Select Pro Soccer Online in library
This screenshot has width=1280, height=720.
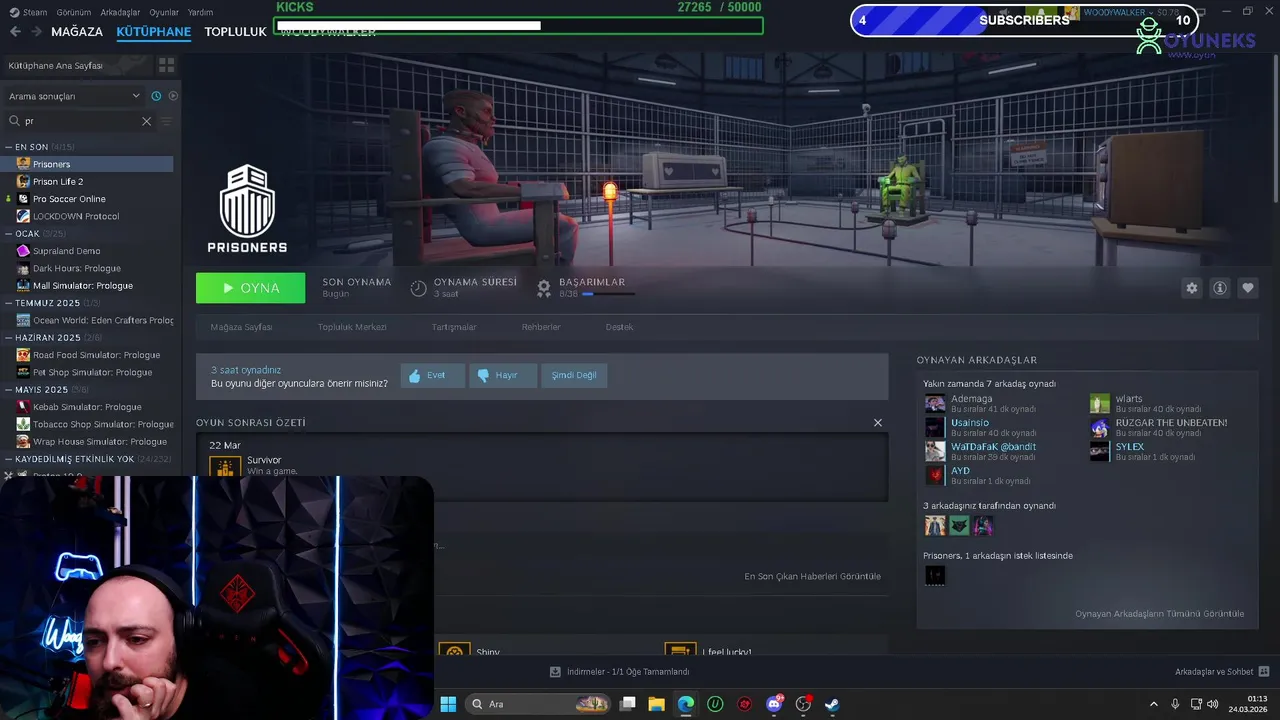tap(88, 199)
